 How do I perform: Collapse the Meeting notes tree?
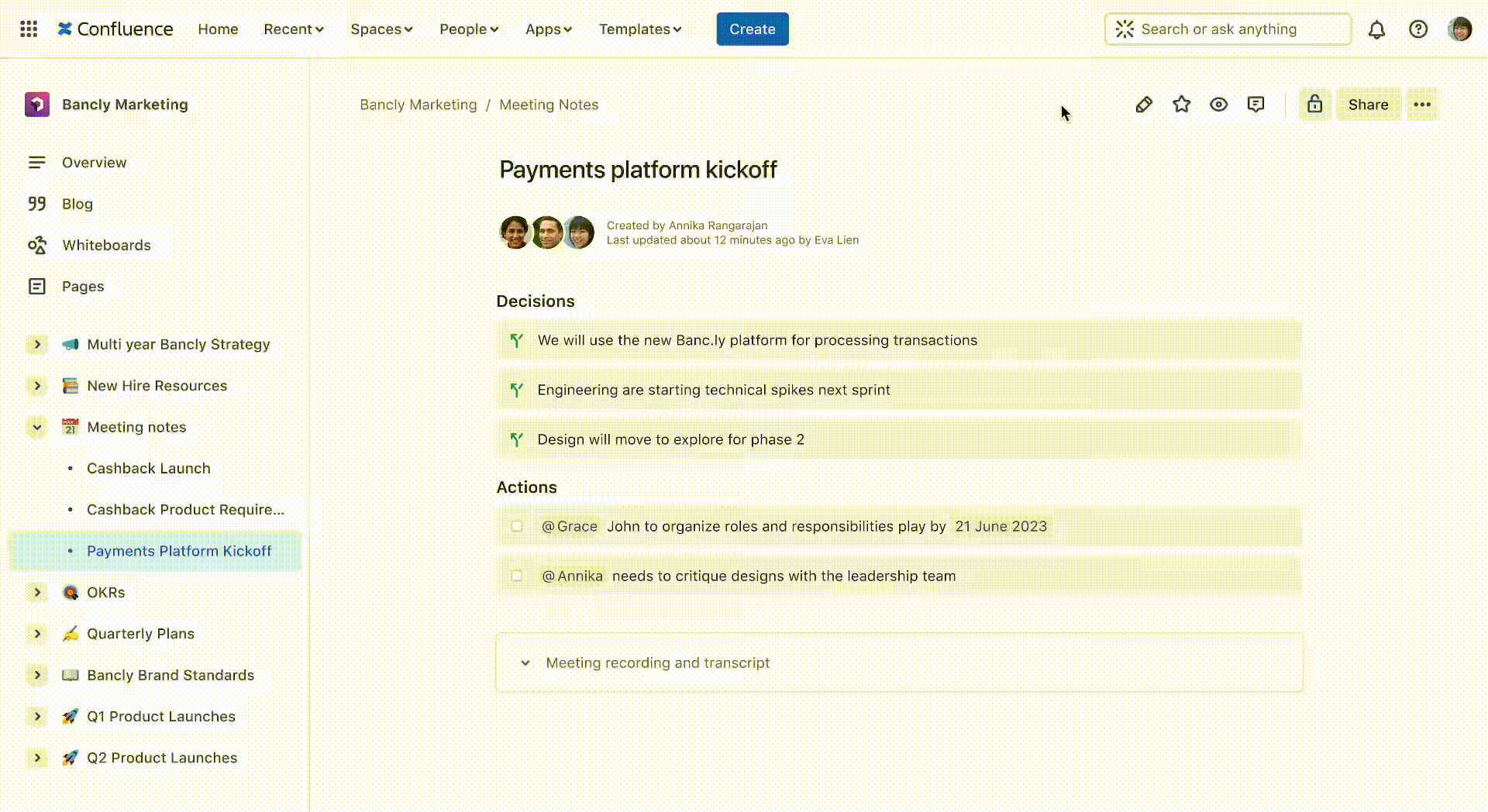tap(37, 427)
